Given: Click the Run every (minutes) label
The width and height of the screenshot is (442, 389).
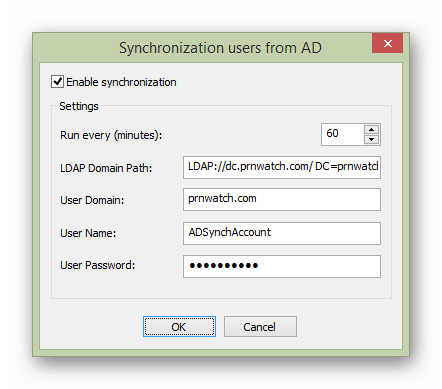Looking at the screenshot, I should [x=111, y=135].
